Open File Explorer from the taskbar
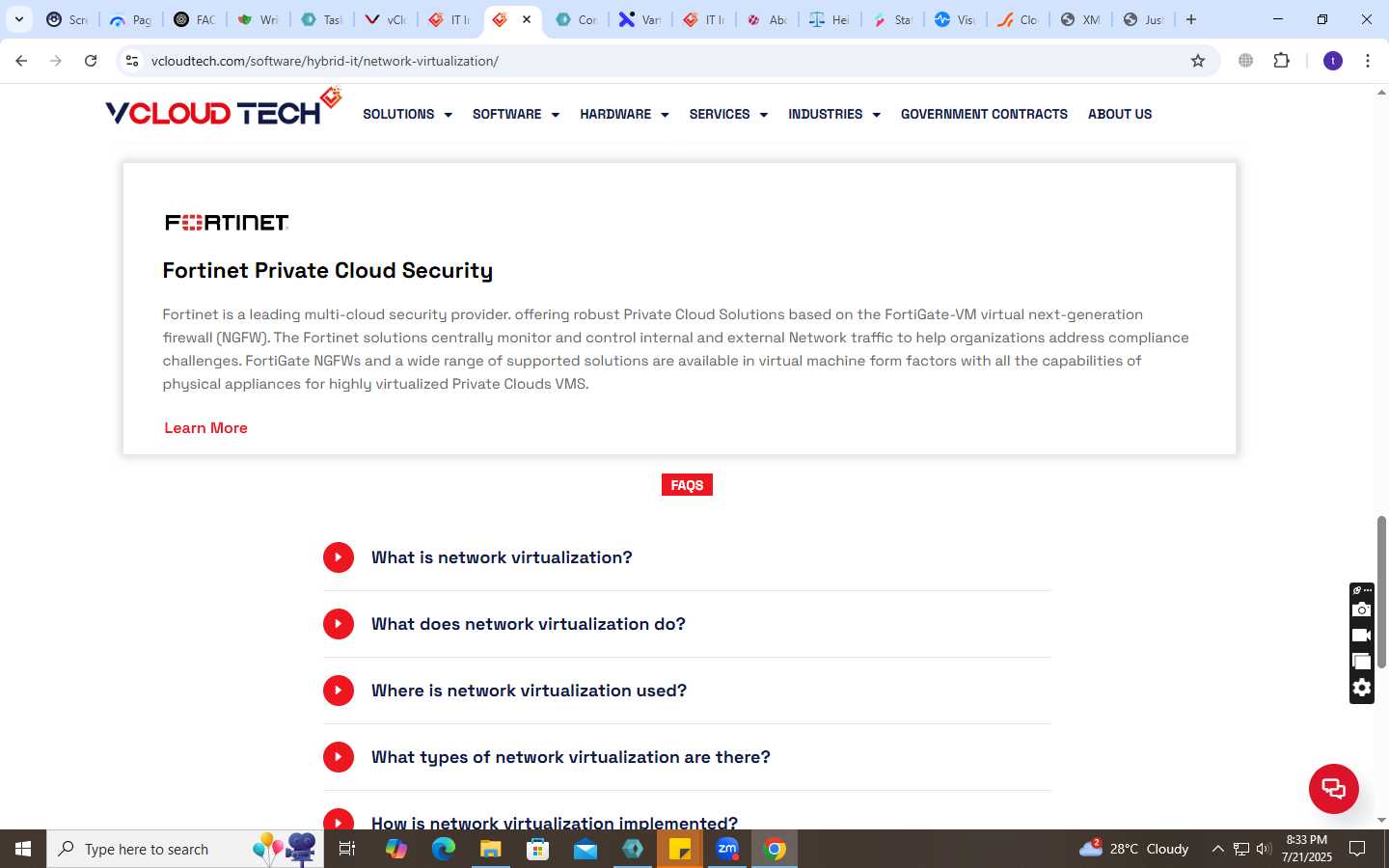 pyautogui.click(x=491, y=849)
